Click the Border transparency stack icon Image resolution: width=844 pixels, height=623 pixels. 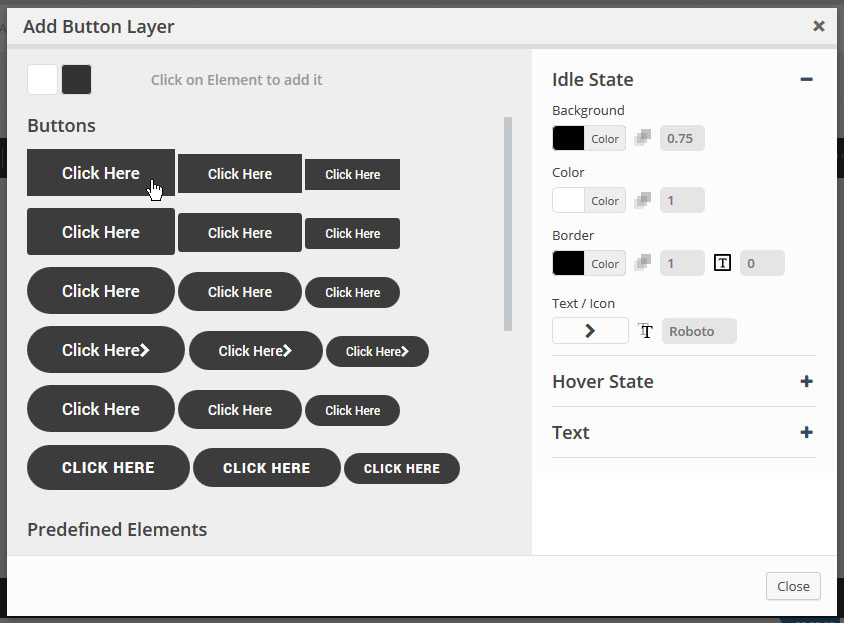643,262
